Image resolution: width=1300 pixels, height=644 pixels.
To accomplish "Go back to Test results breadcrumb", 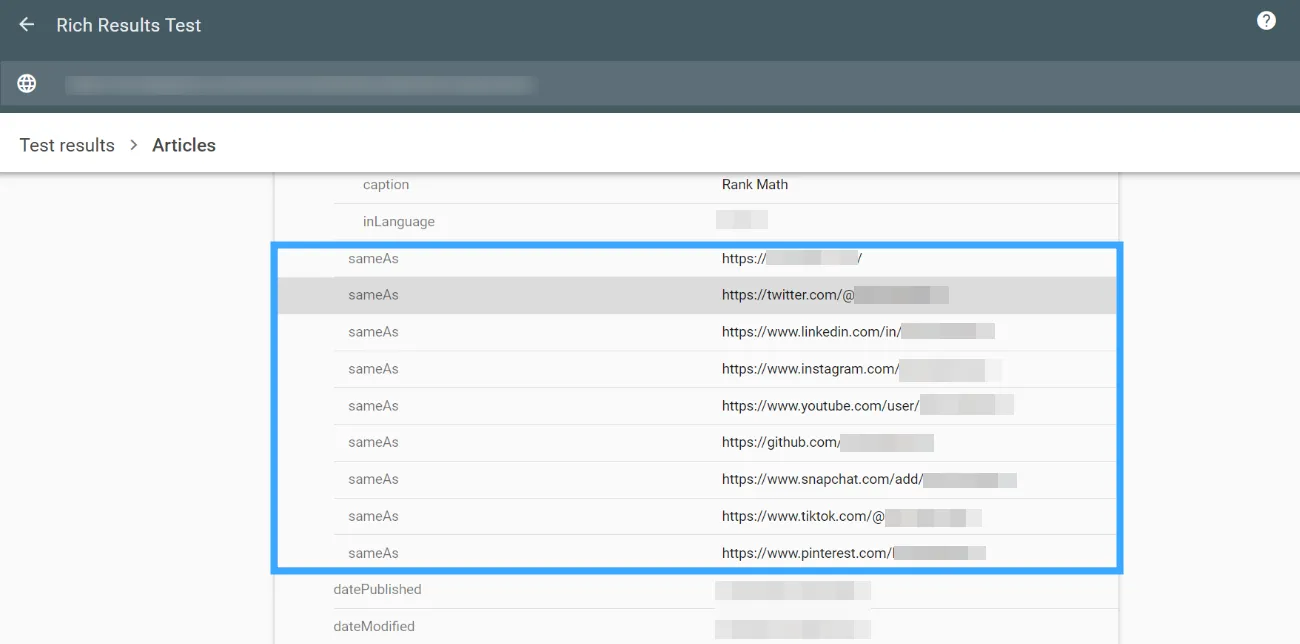I will pos(67,145).
